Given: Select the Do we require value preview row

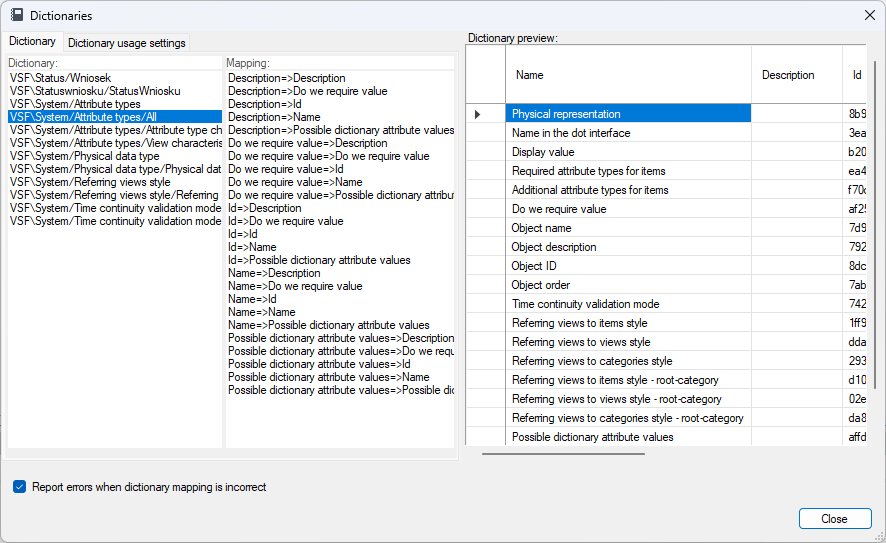Looking at the screenshot, I should click(x=628, y=209).
